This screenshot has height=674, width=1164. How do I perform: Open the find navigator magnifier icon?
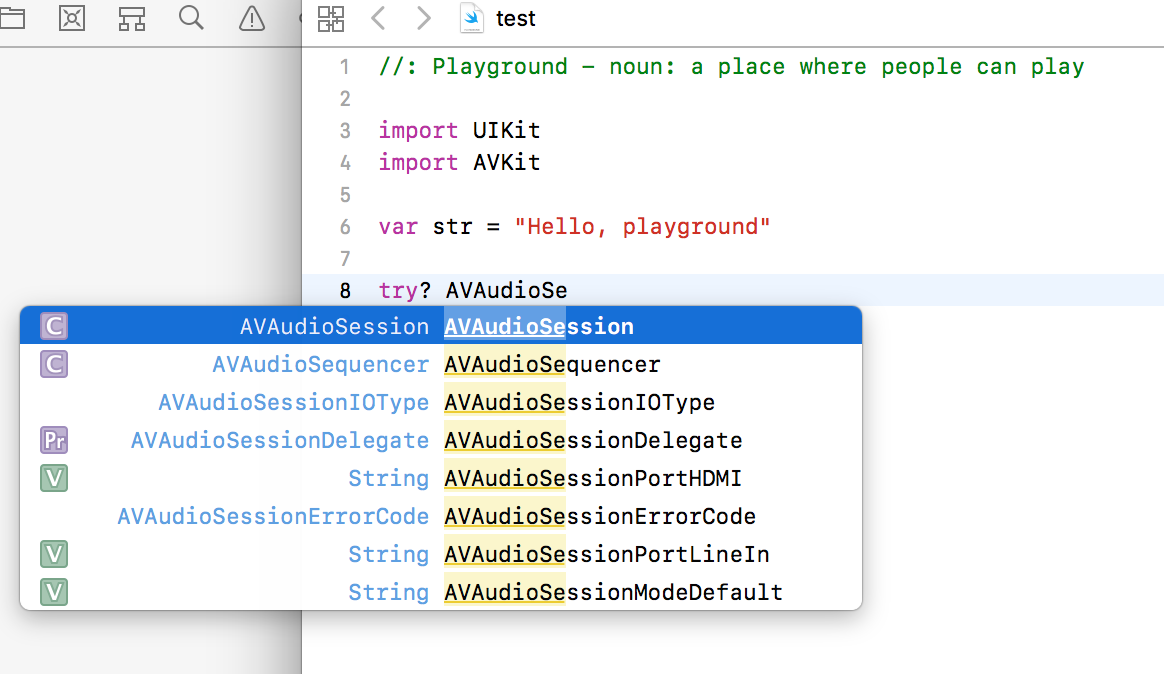pyautogui.click(x=192, y=18)
